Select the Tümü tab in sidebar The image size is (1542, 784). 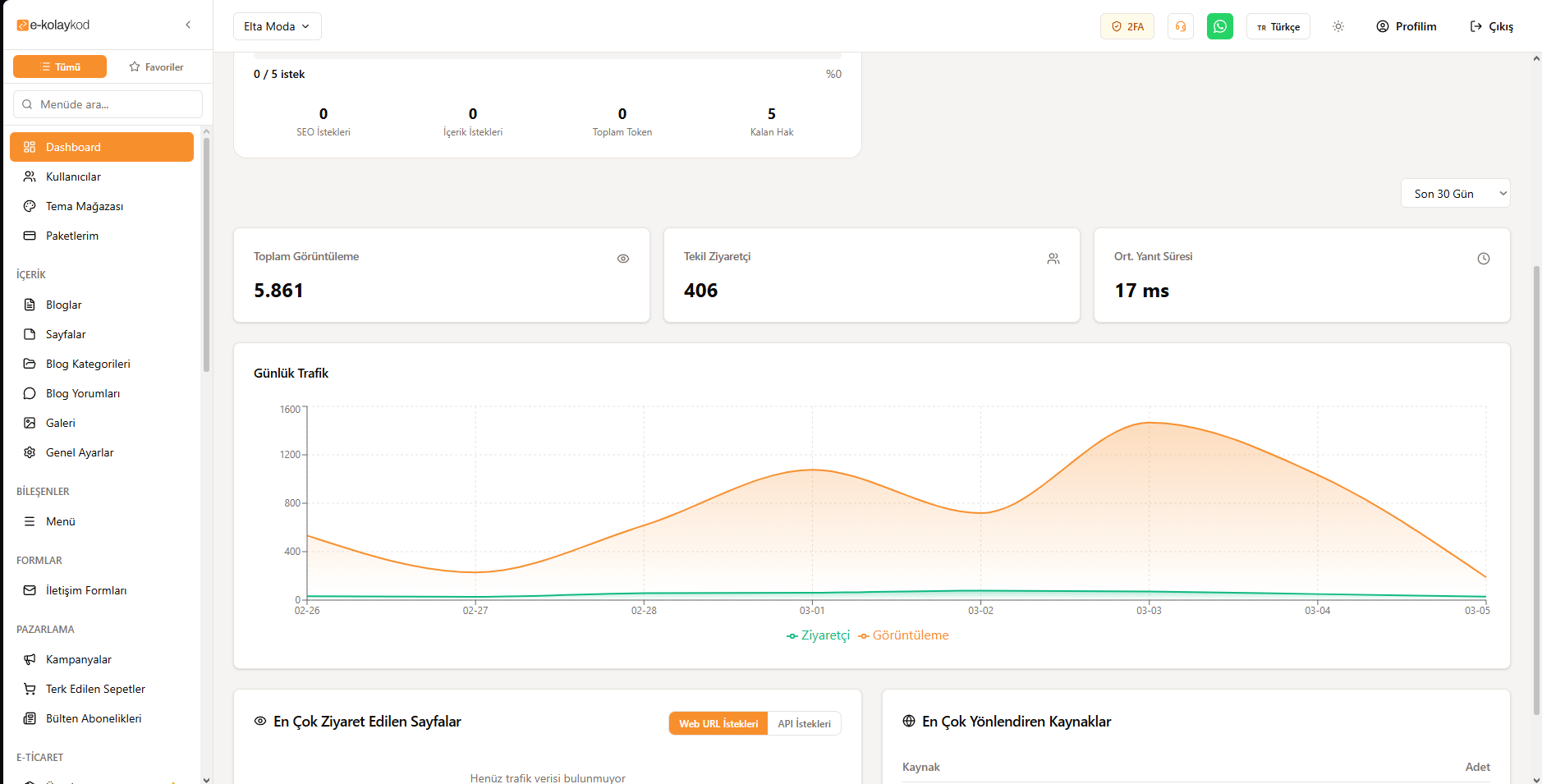tap(60, 67)
